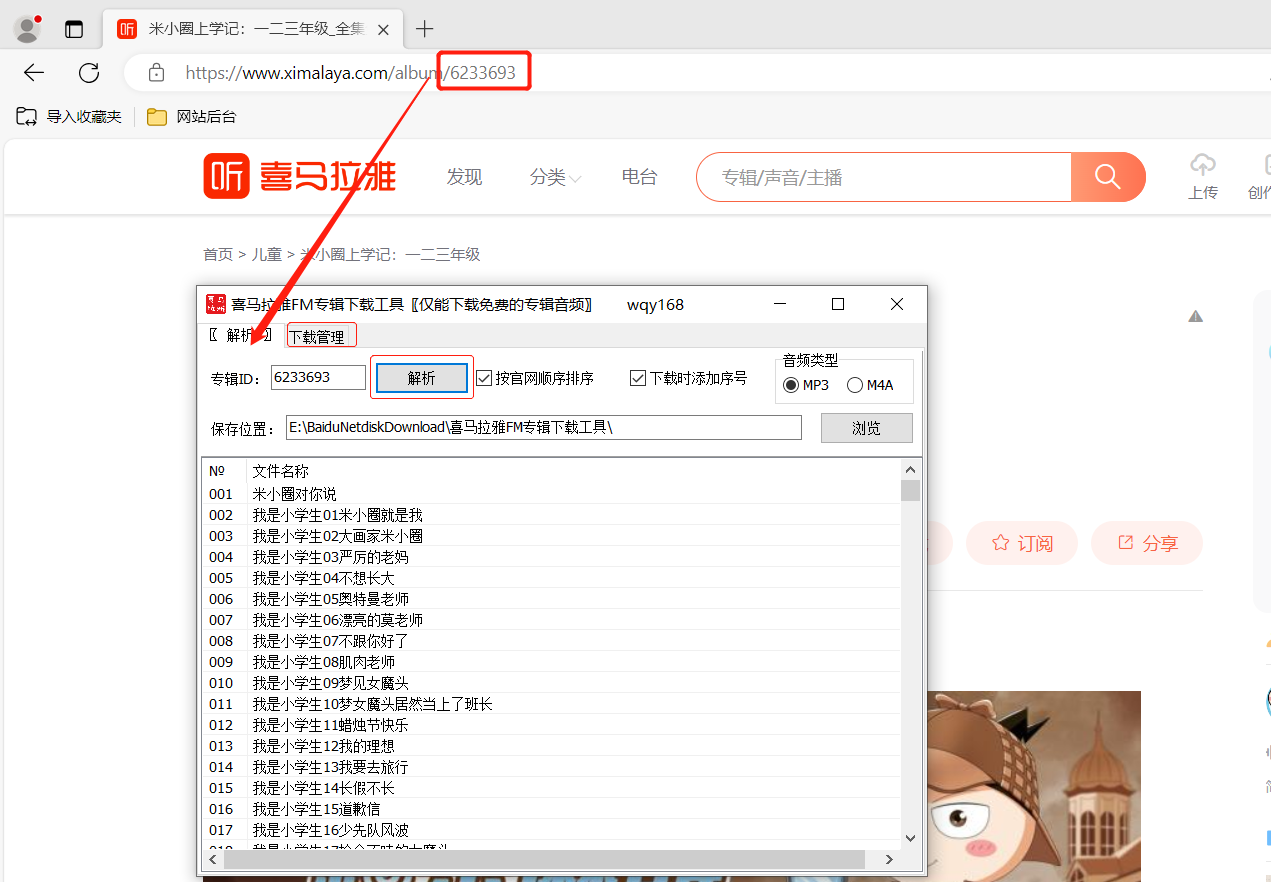Click the horizontal scroll right arrow

tap(890, 859)
